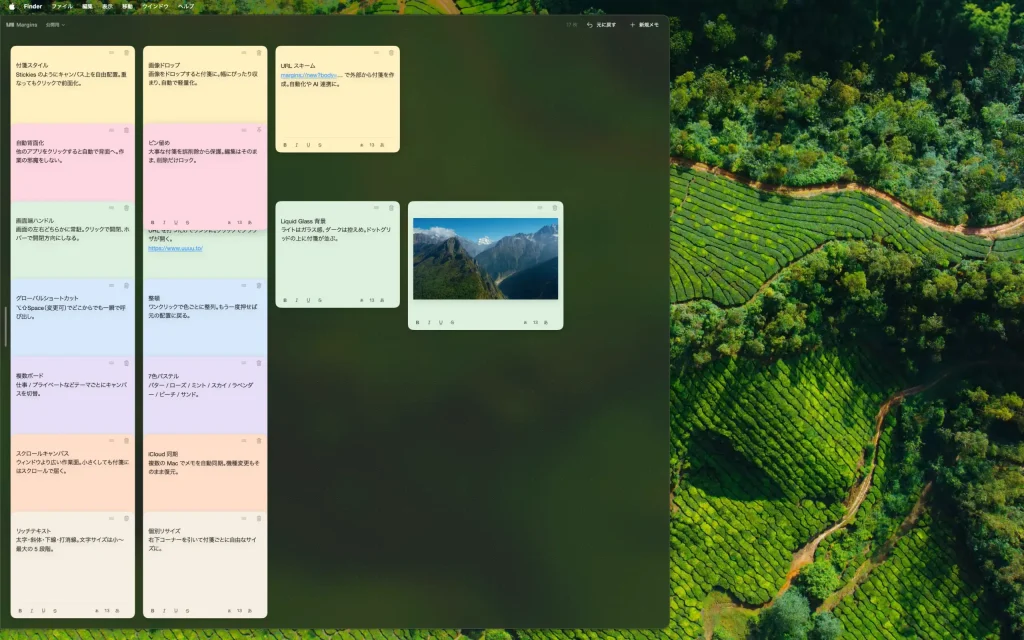Viewport: 1024px width, 640px height.
Task: Toggle underline in the Liquid Glass 背景 note
Action: point(308,300)
